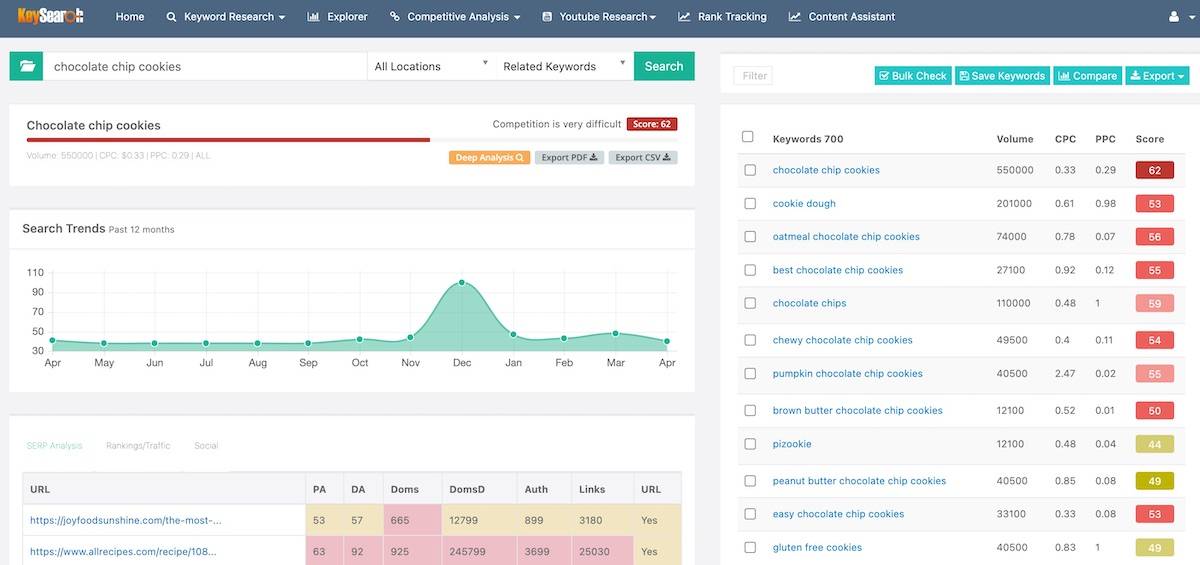This screenshot has height=565, width=1200.
Task: Check the box for oatmeal chocolate chip cookies
Action: tap(751, 237)
